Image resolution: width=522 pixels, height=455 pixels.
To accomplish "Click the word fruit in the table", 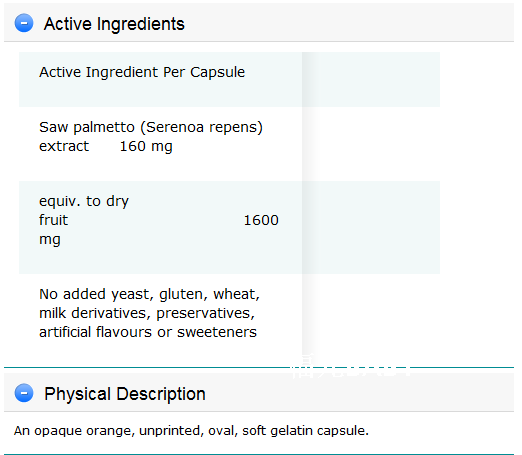I will 53,220.
